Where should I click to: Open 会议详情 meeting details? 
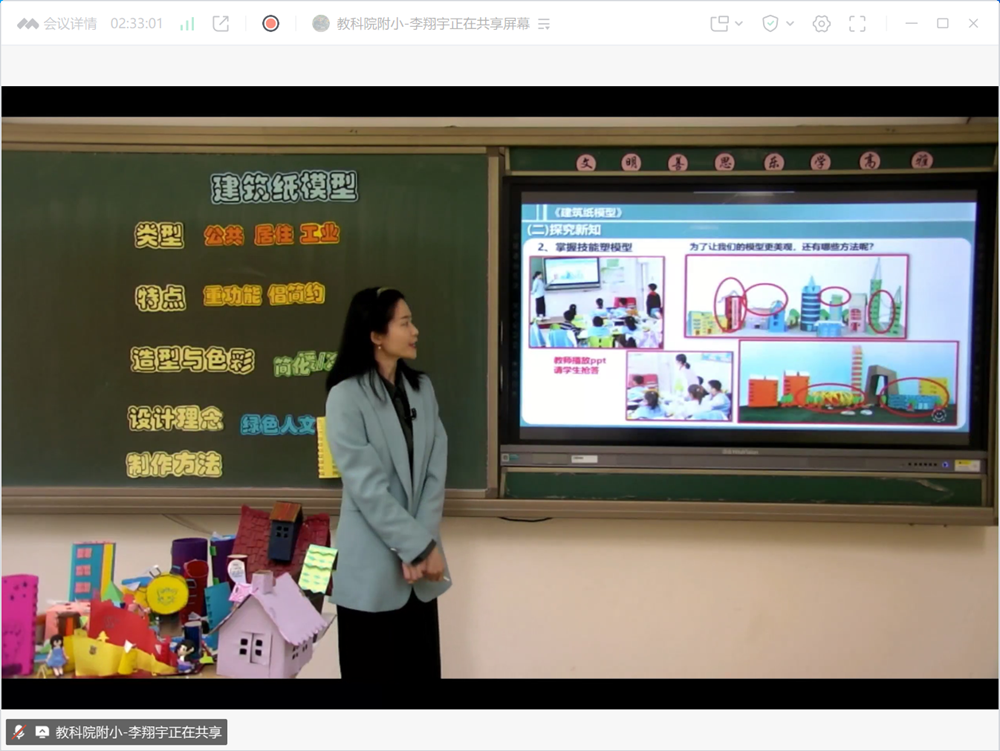click(70, 24)
